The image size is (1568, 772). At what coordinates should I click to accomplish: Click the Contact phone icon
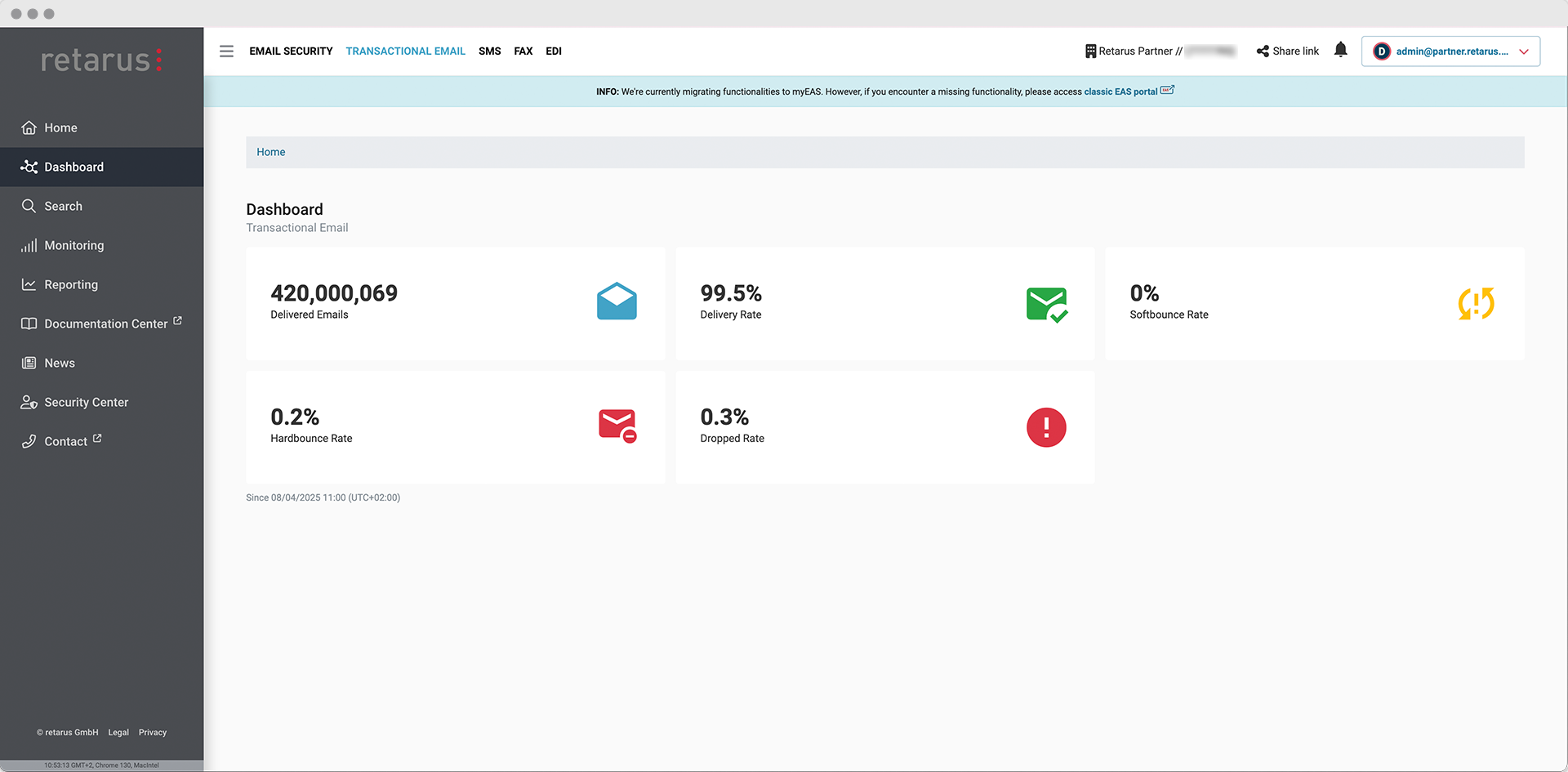pos(29,441)
